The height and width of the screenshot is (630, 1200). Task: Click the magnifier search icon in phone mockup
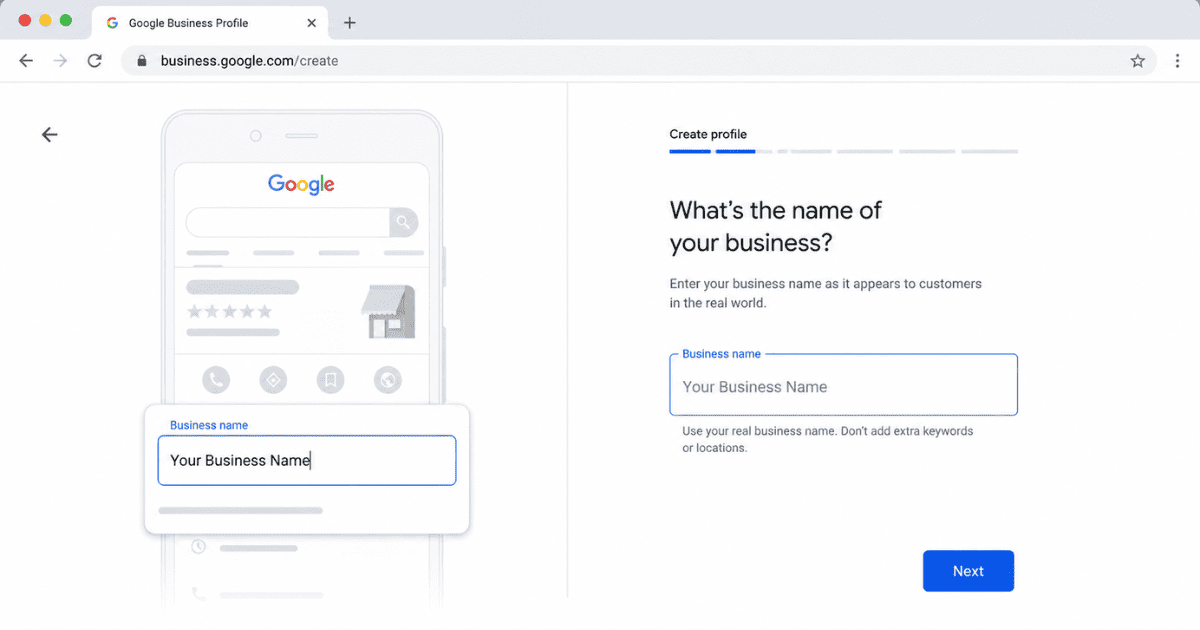[x=404, y=222]
